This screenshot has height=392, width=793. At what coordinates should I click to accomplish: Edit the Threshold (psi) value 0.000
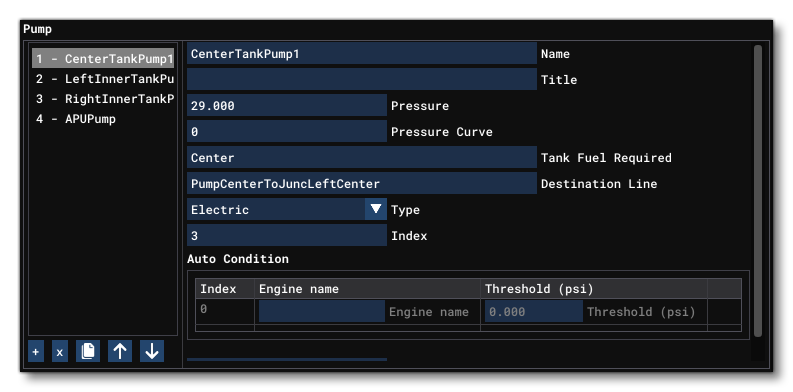tap(534, 312)
